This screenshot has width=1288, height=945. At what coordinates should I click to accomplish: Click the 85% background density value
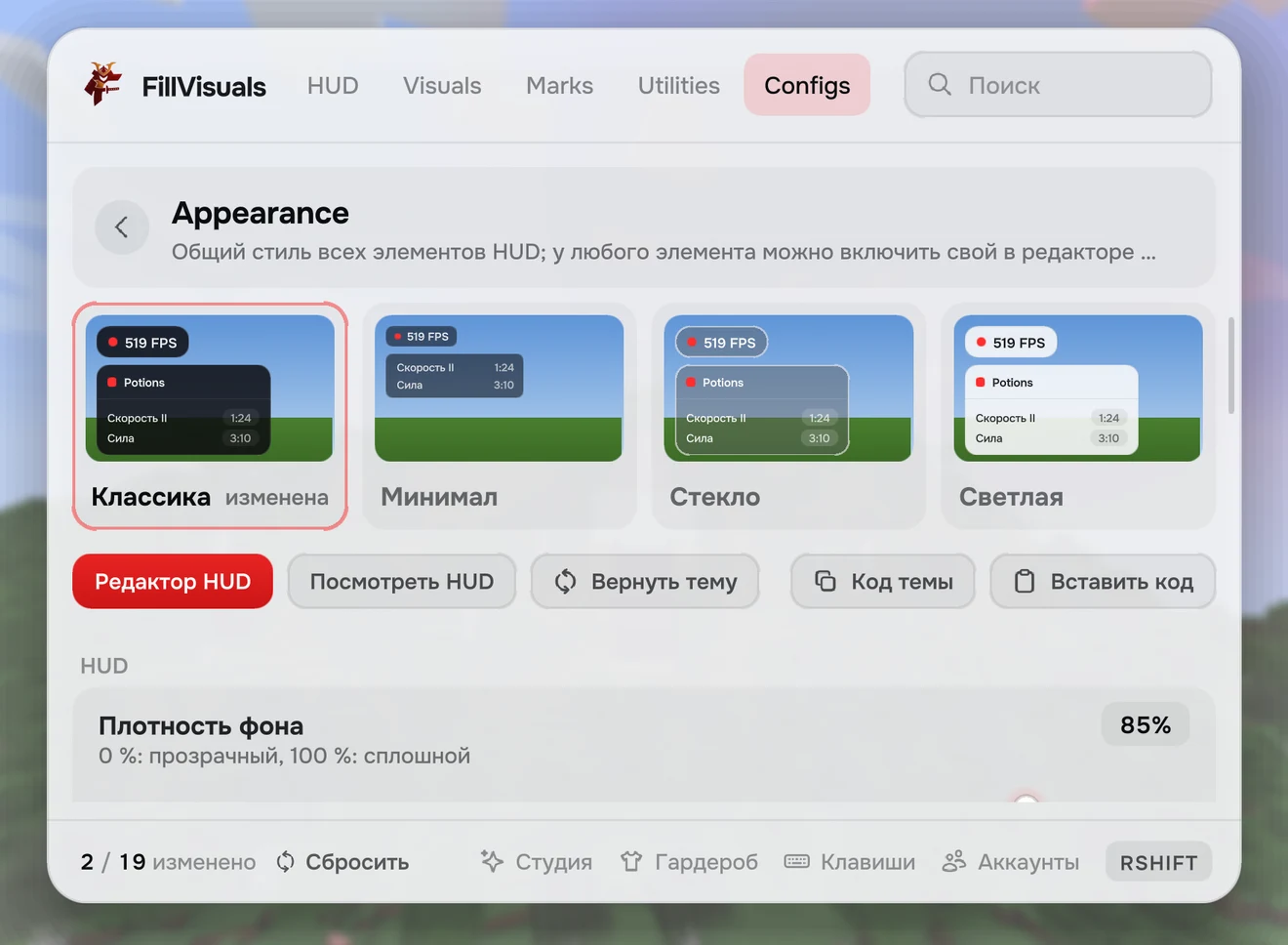(x=1146, y=725)
